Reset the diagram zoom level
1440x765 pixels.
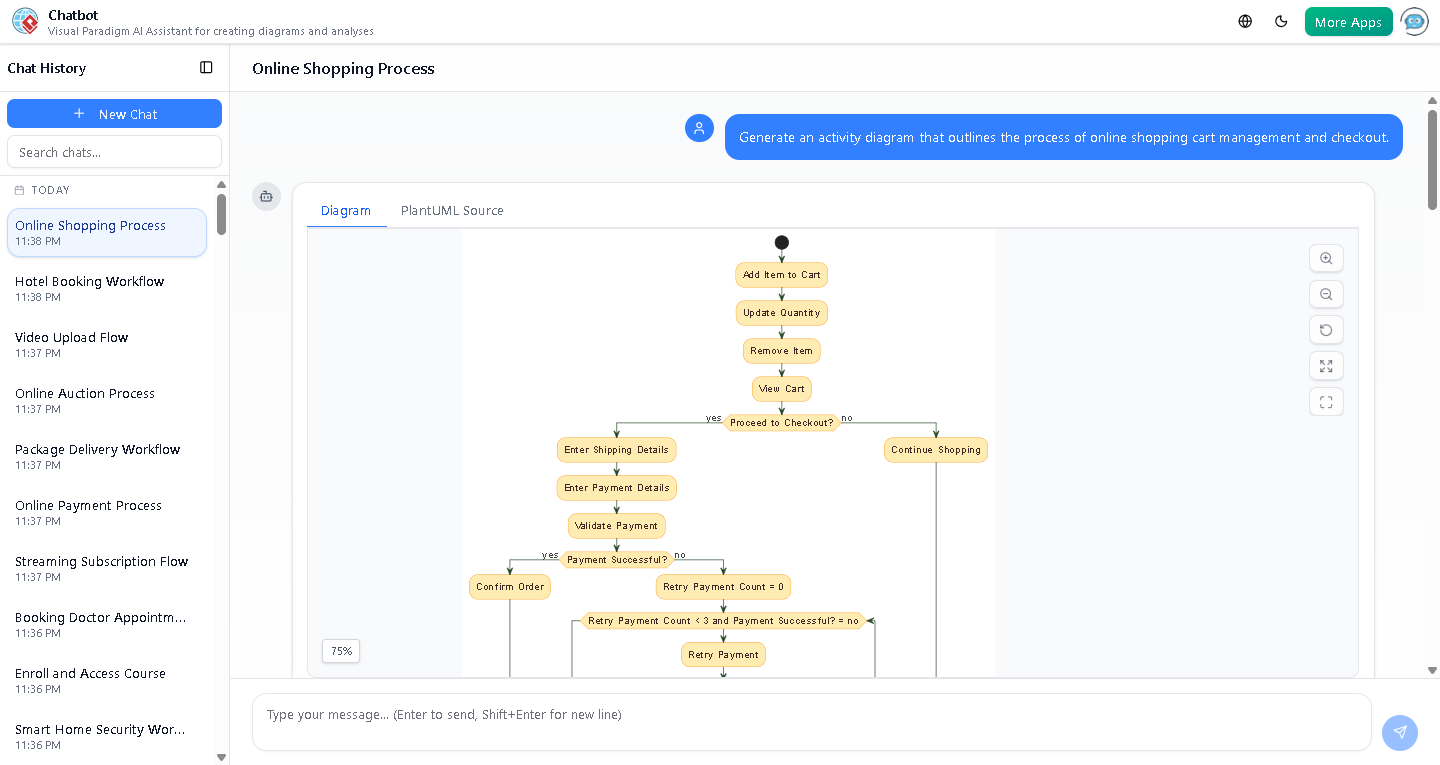click(x=1326, y=330)
